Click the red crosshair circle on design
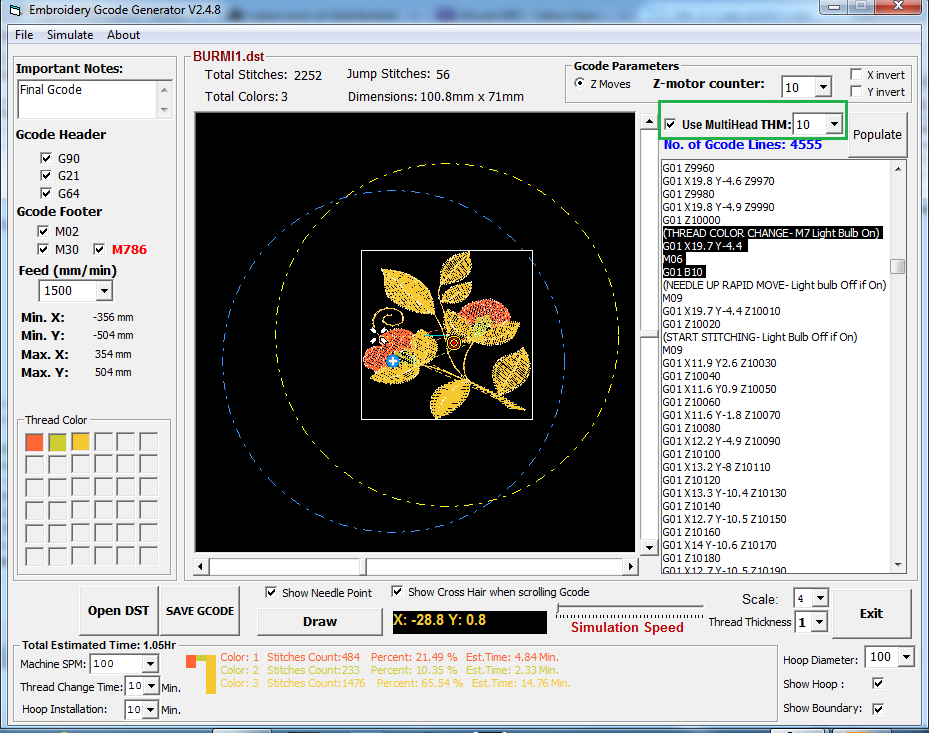This screenshot has height=735, width=934. point(454,343)
